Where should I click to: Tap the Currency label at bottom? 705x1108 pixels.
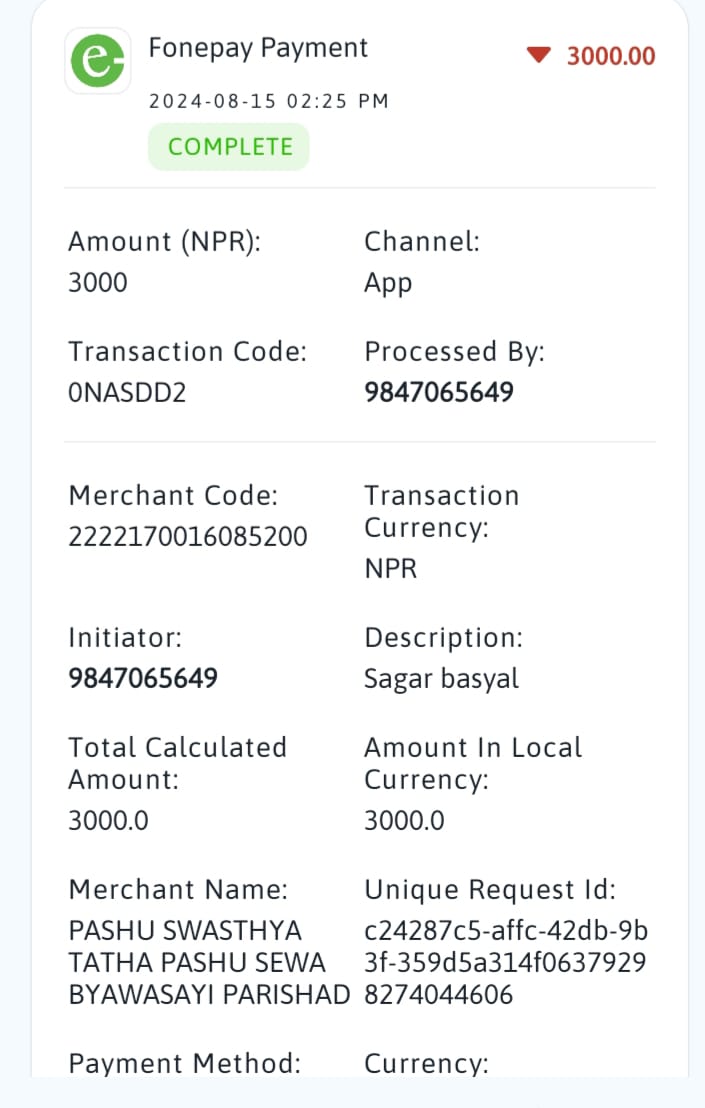426,1063
